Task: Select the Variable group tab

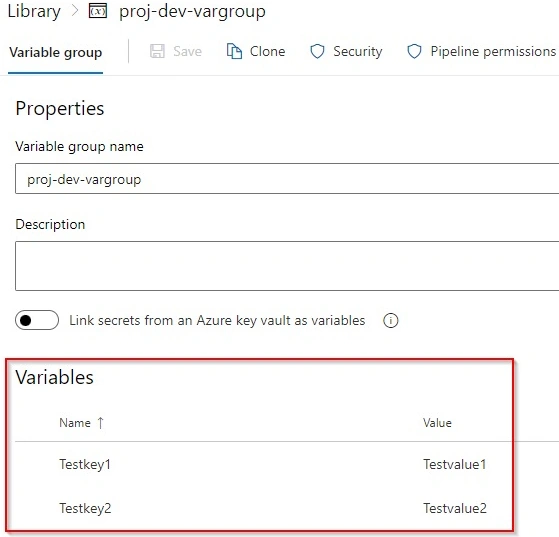Action: click(x=56, y=52)
